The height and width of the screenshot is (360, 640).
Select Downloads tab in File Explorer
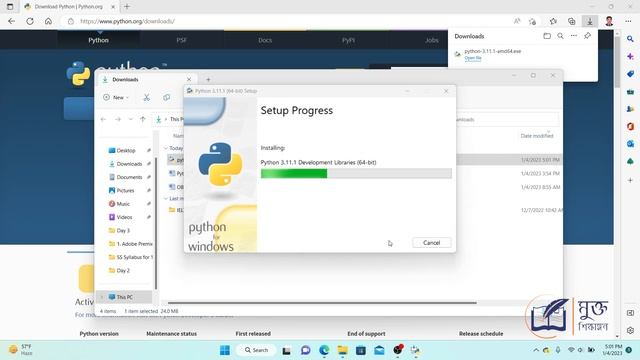tap(147, 80)
